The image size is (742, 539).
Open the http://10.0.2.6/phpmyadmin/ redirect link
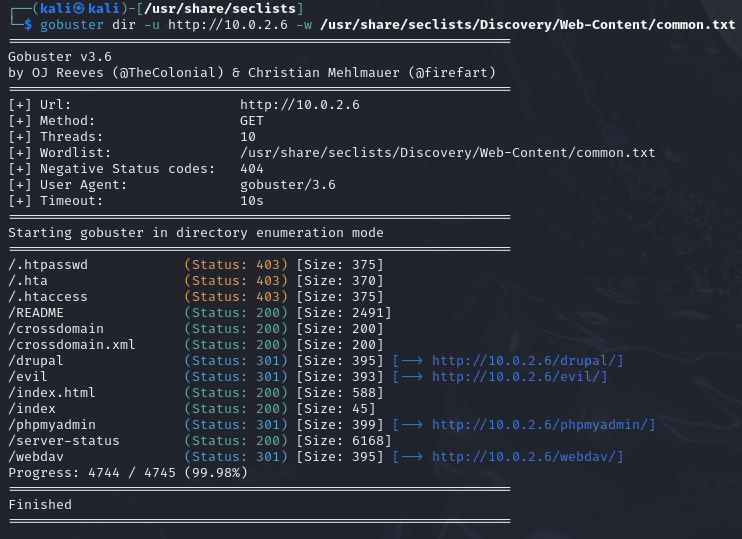[x=543, y=425]
